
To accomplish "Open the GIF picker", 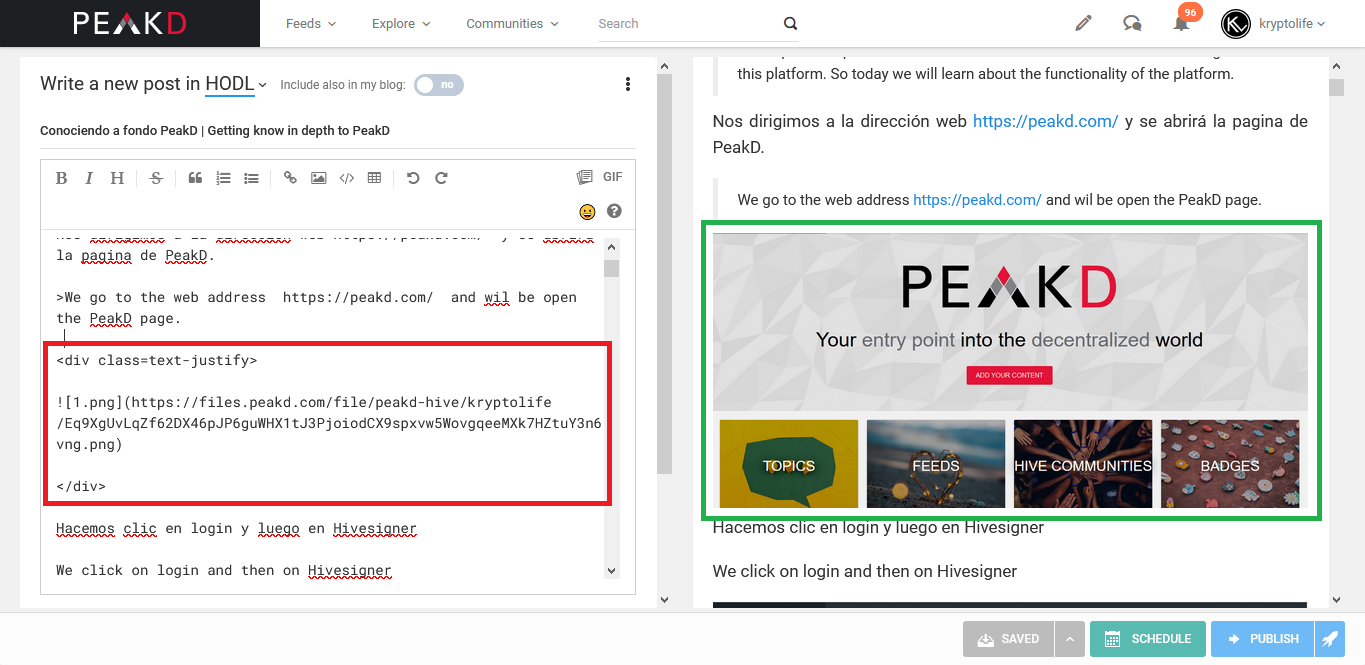I will [x=613, y=177].
